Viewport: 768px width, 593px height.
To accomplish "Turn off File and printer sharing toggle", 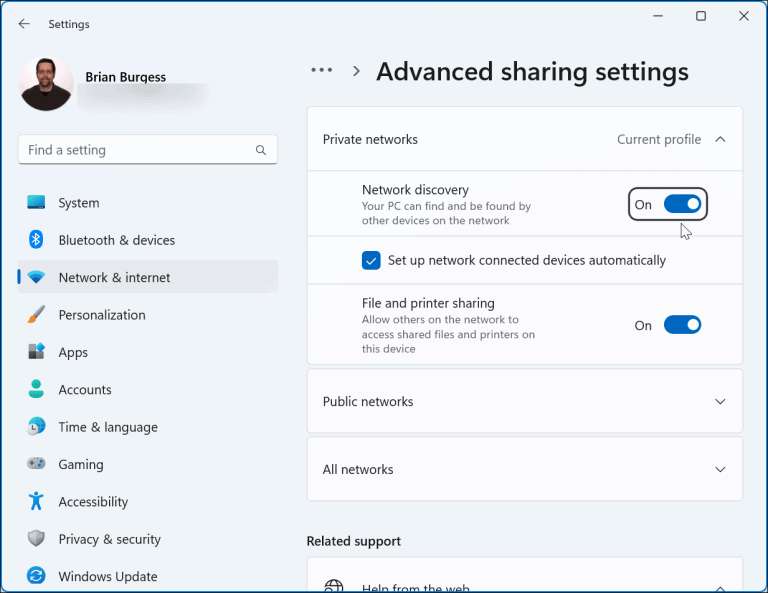I will pyautogui.click(x=682, y=325).
